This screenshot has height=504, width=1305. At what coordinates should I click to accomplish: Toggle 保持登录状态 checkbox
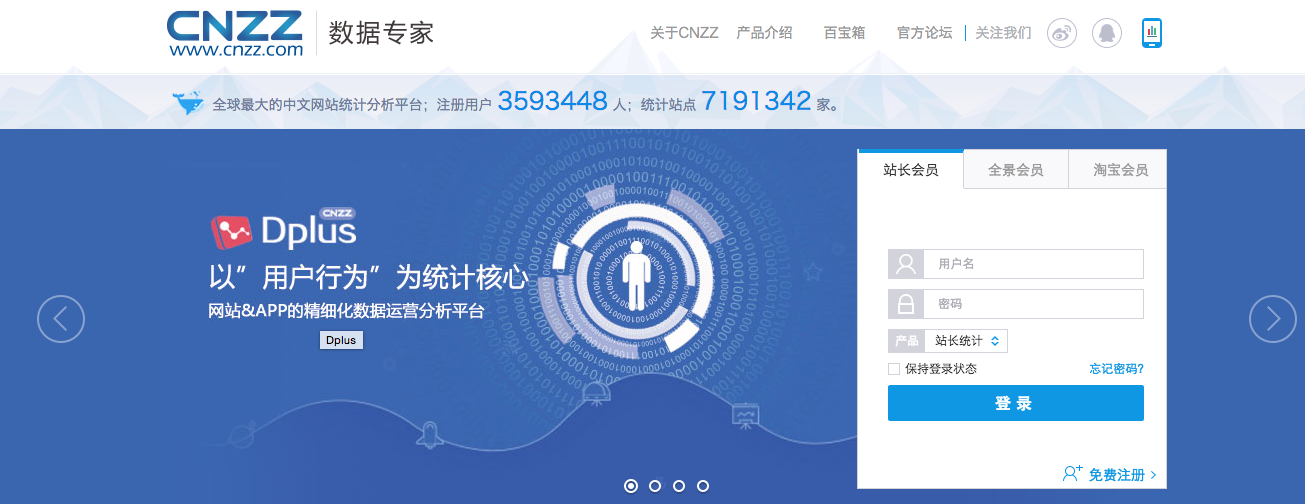click(894, 369)
